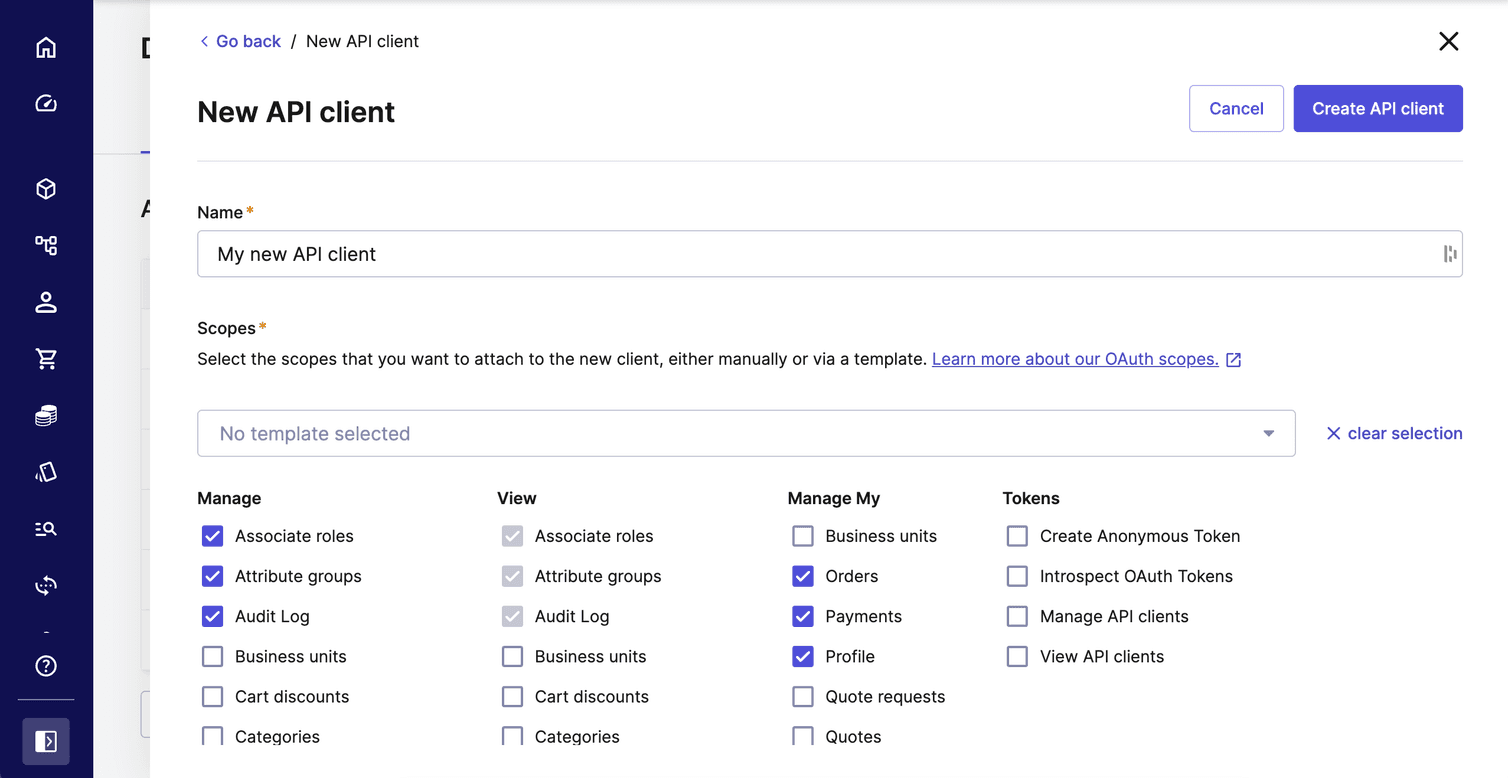Screen dimensions: 1508x778
Task: Open the Help question mark icon
Action: point(46,666)
